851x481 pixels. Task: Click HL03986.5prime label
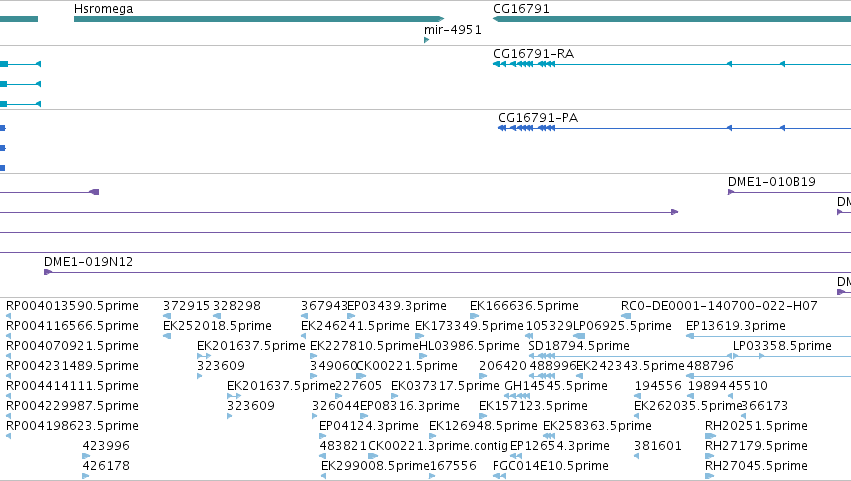pyautogui.click(x=469, y=346)
